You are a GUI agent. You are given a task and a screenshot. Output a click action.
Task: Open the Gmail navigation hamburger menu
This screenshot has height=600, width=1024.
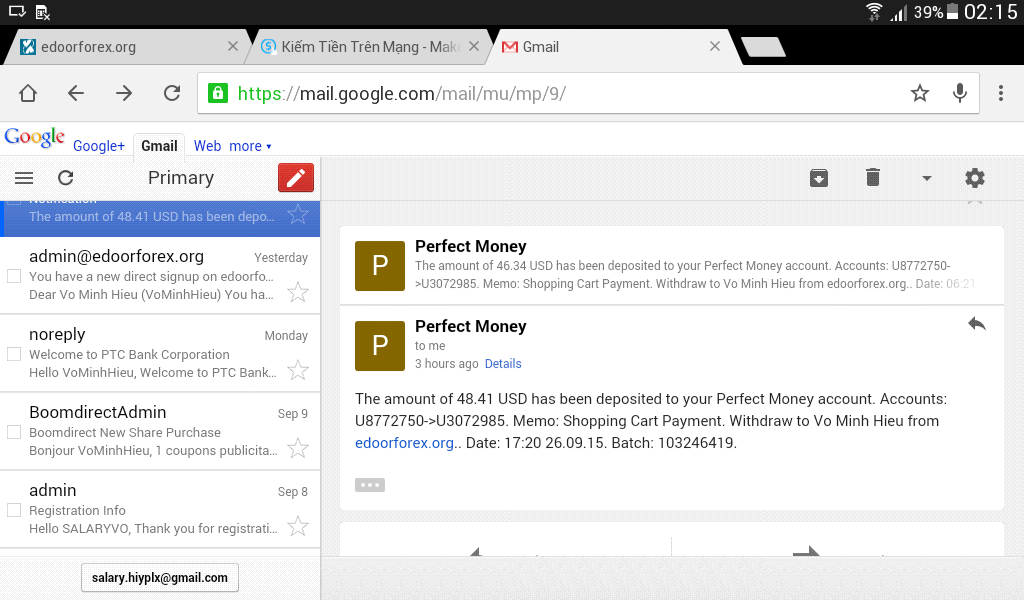(x=23, y=177)
